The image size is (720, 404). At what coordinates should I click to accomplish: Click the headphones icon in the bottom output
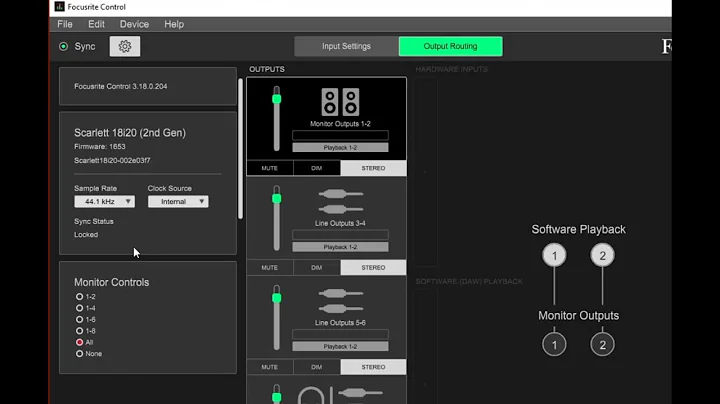click(311, 396)
